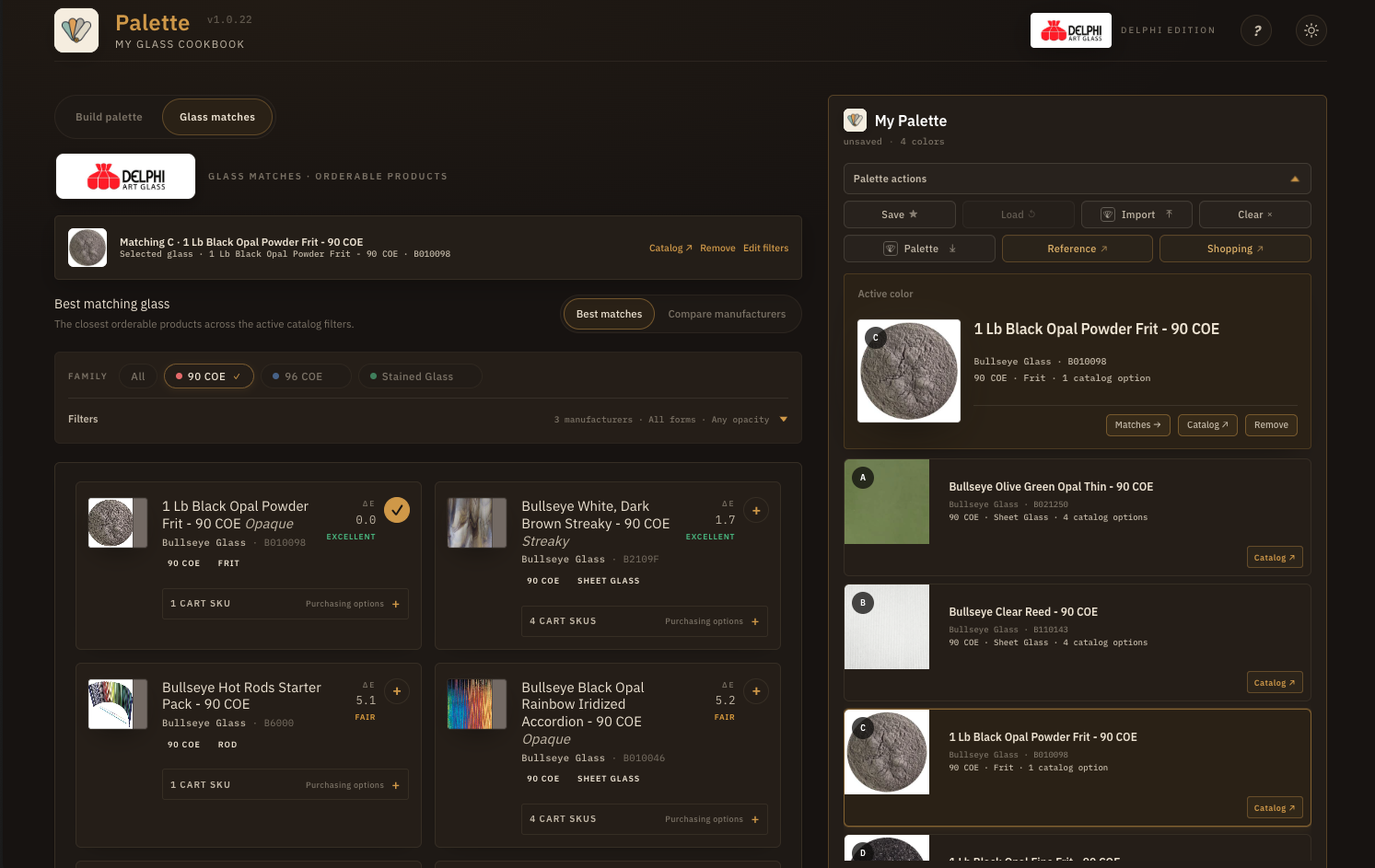The width and height of the screenshot is (1375, 868).
Task: Open Catalog button in Active color panel
Action: tap(1207, 425)
